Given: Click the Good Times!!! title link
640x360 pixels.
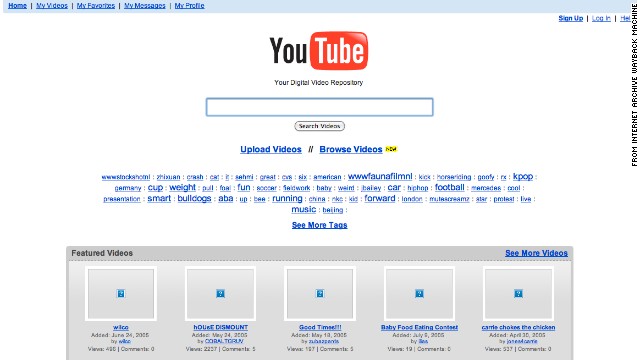Looking at the screenshot, I should click(320, 327).
